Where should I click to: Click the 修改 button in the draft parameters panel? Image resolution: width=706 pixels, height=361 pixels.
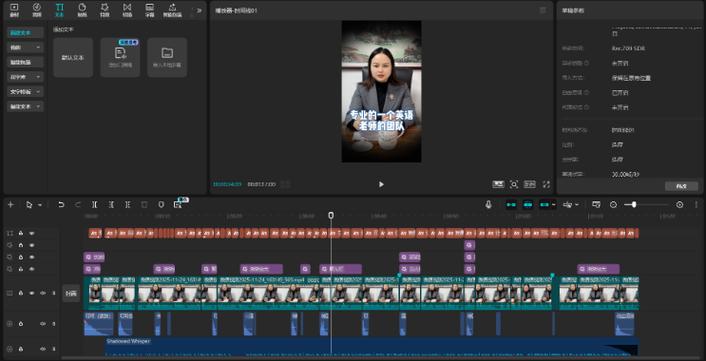click(x=681, y=186)
